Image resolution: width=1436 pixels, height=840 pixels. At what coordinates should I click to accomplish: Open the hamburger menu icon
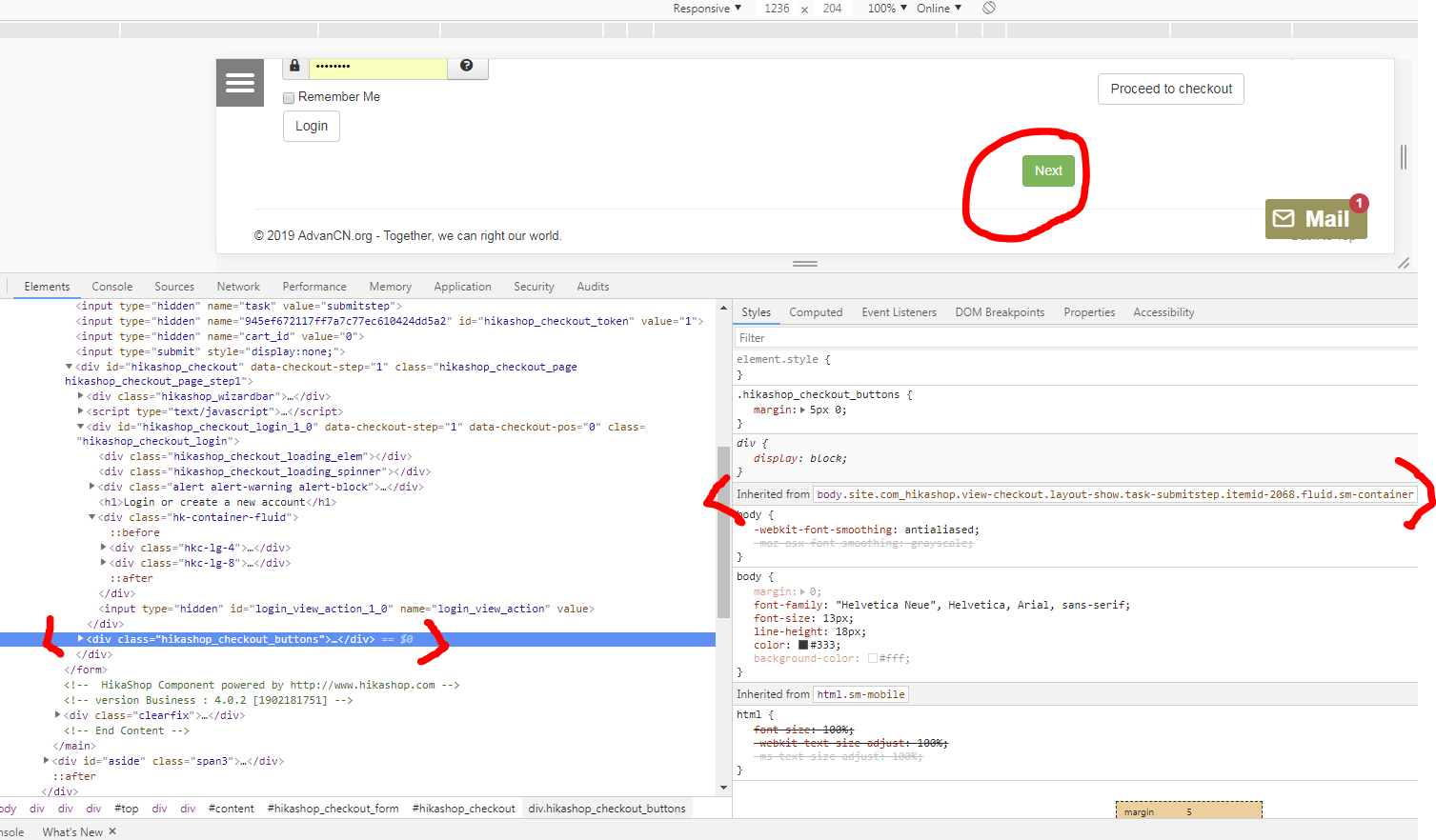239,83
